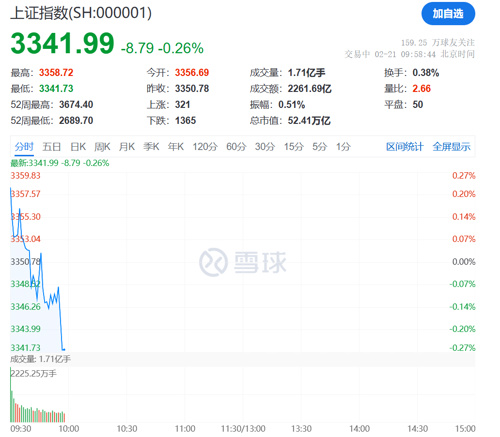Screen dimensions: 500x437
Task: Click the 2225.25万手 volume axis label
Action: tap(34, 374)
